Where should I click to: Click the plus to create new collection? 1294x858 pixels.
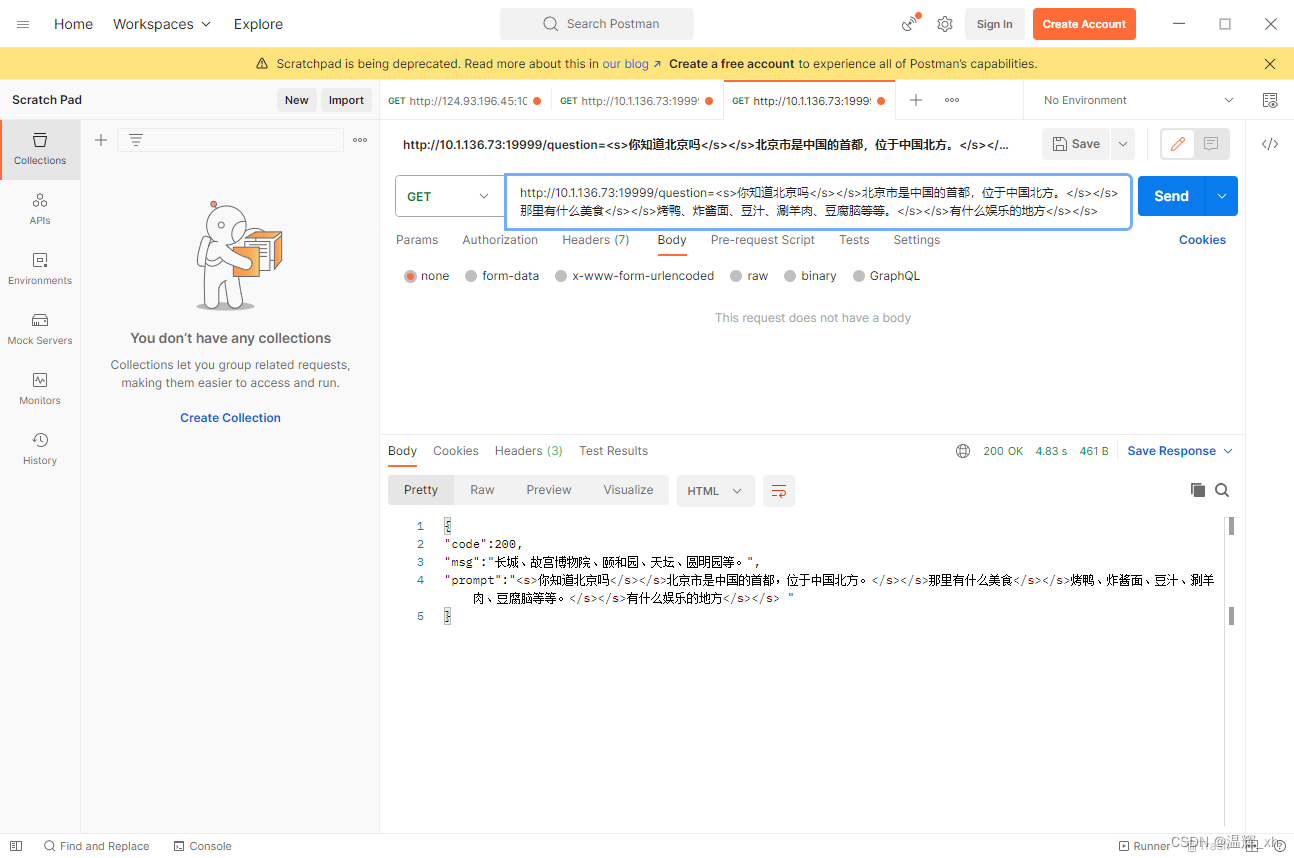101,140
